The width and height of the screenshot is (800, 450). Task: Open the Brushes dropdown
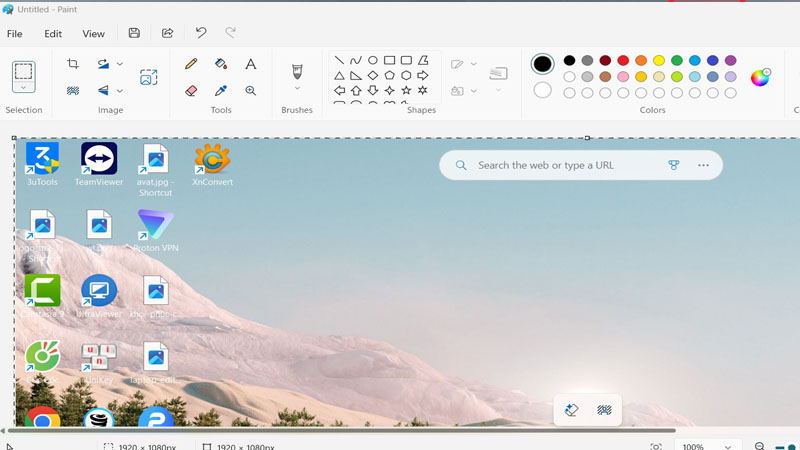click(297, 89)
